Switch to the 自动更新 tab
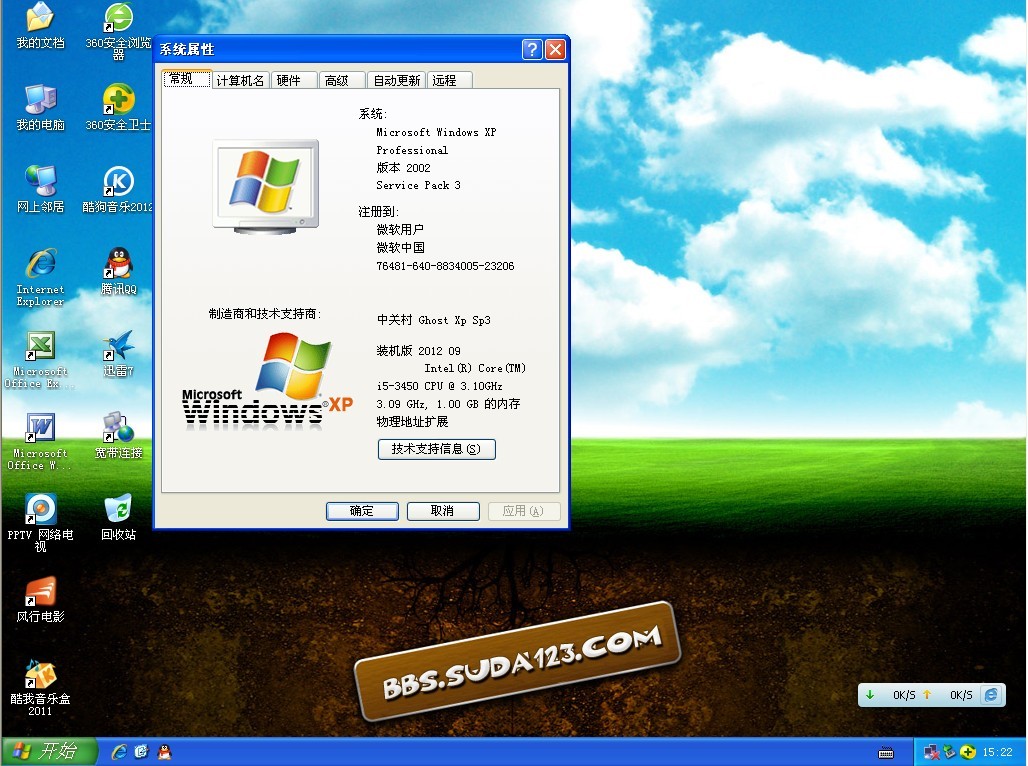This screenshot has width=1028, height=766. 397,80
